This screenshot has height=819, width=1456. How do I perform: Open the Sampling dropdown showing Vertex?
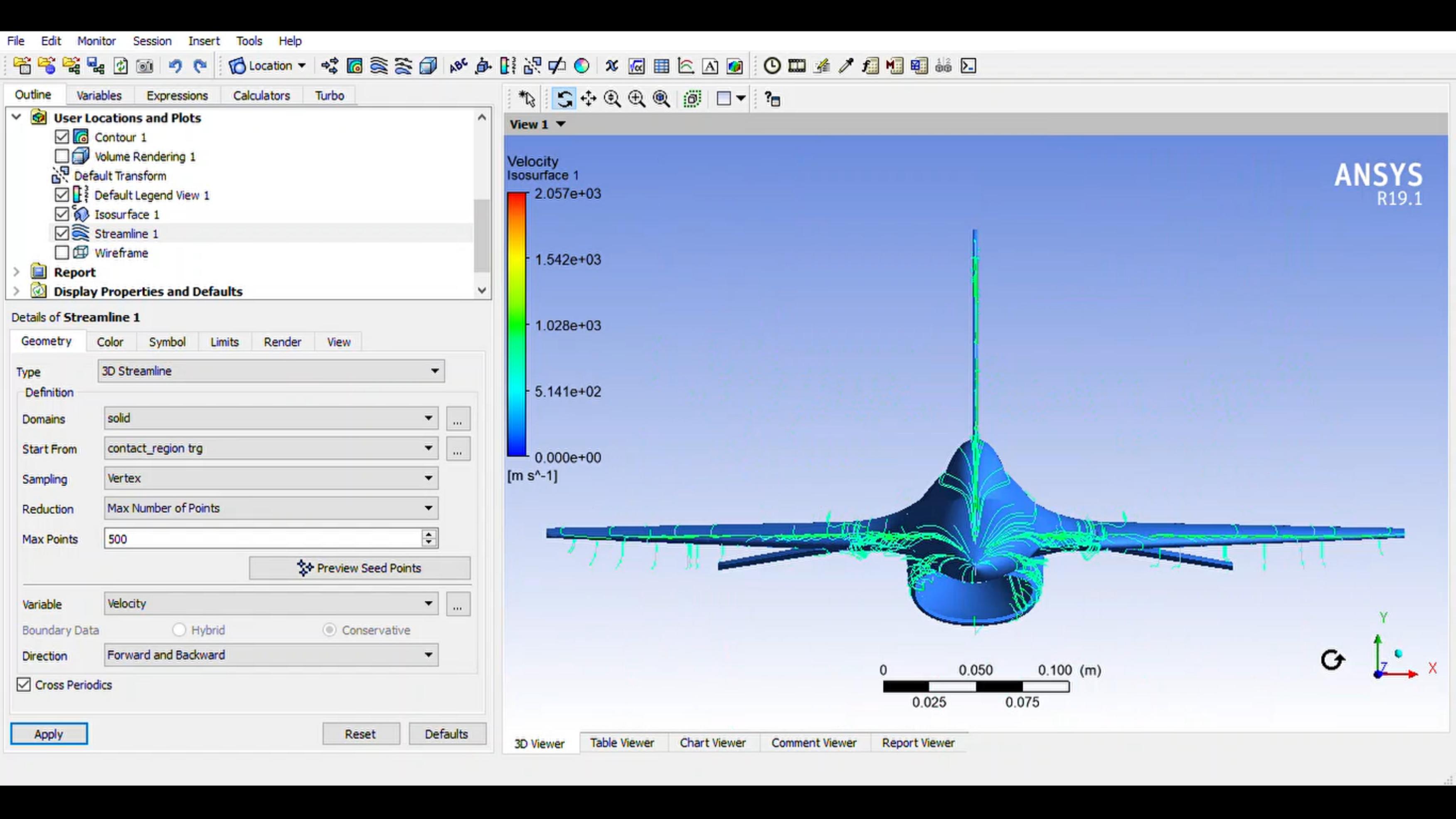[x=271, y=478]
